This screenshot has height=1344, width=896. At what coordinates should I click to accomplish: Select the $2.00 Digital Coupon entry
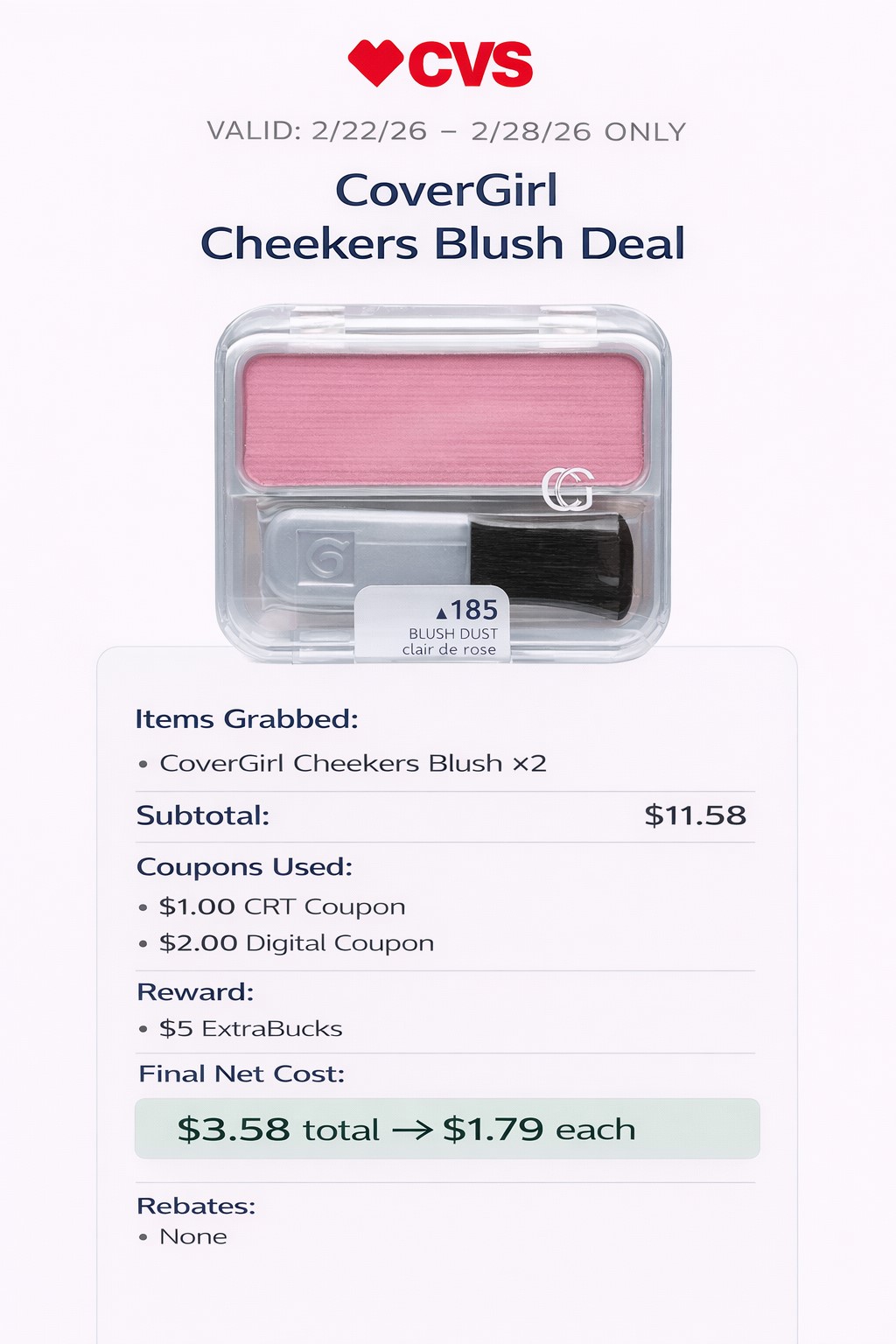(x=296, y=943)
